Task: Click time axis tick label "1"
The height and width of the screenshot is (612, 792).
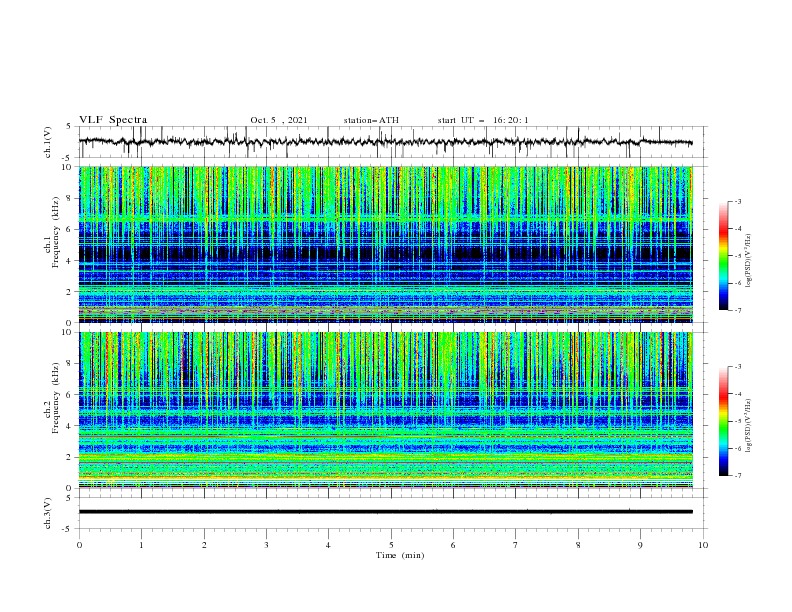Action: pyautogui.click(x=141, y=545)
